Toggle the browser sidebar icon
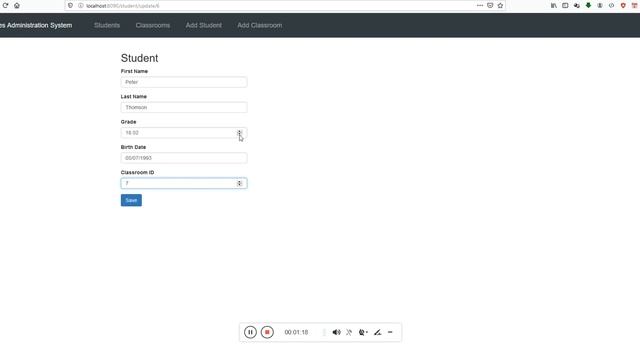This screenshot has height=360, width=640. tap(565, 6)
